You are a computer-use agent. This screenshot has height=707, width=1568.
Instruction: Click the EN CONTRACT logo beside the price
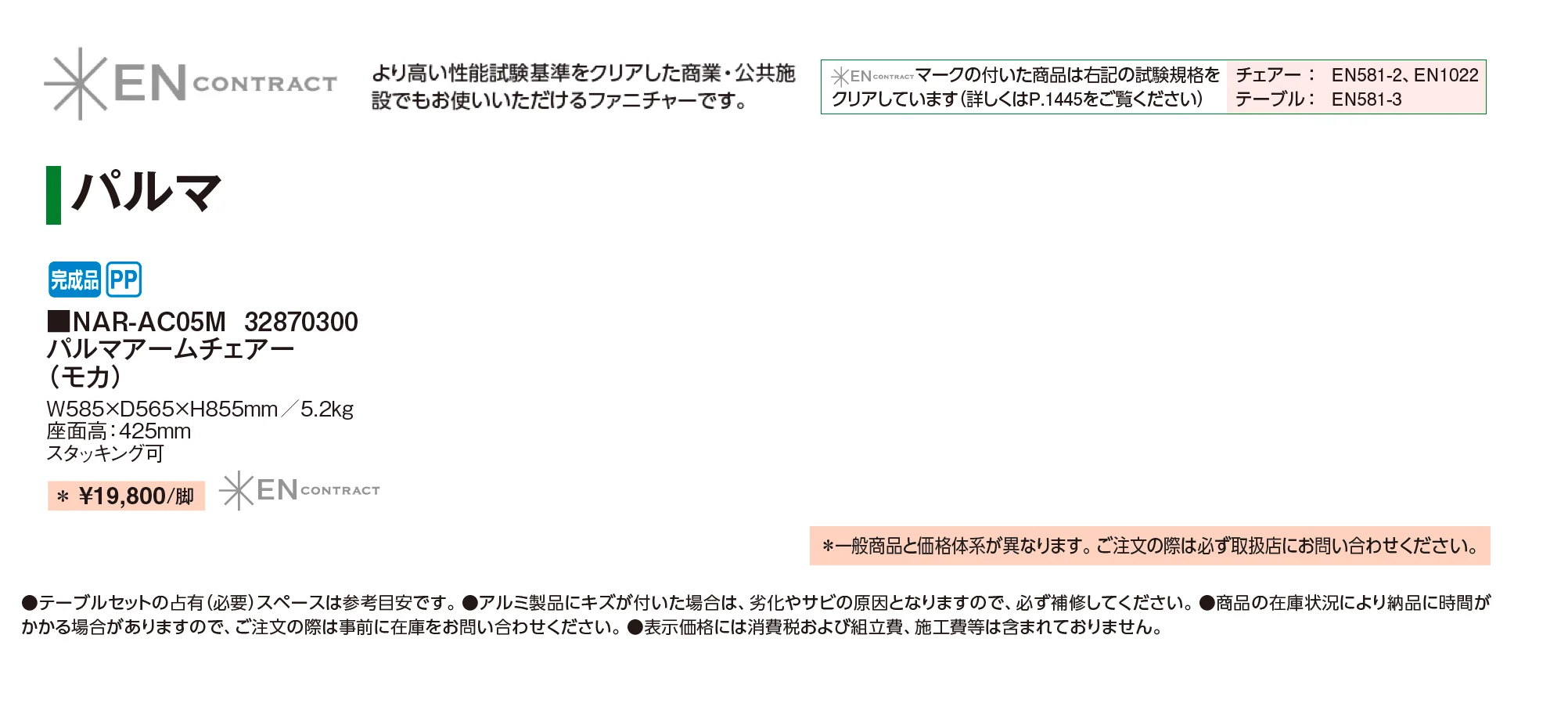pyautogui.click(x=300, y=491)
